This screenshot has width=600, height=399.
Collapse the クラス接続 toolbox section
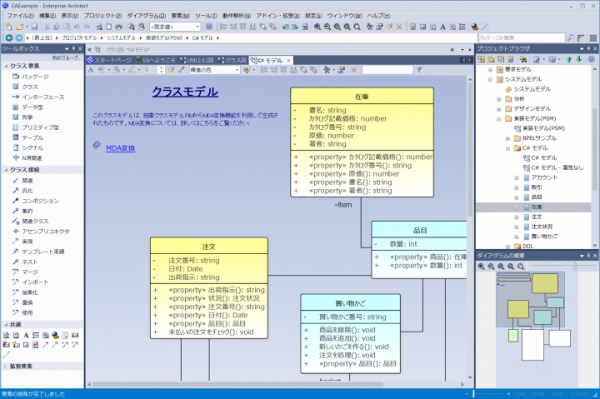coord(7,170)
